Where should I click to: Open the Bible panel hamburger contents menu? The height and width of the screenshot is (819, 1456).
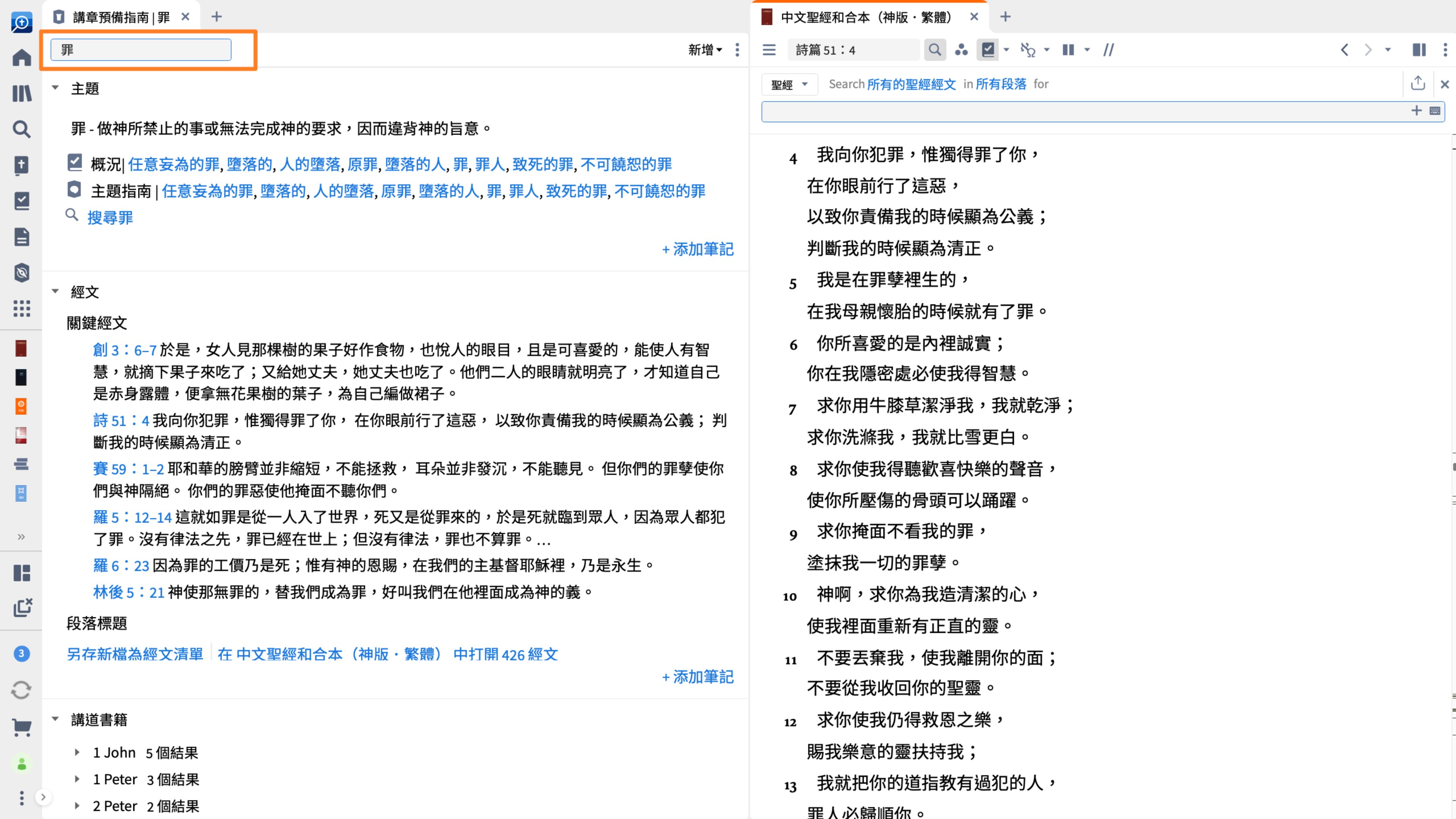(x=769, y=50)
